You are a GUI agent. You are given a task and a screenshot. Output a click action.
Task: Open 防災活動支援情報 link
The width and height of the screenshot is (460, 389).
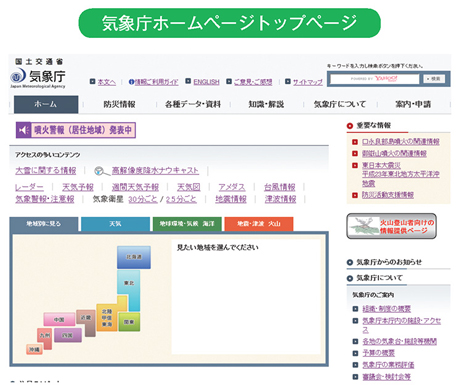[x=388, y=195]
